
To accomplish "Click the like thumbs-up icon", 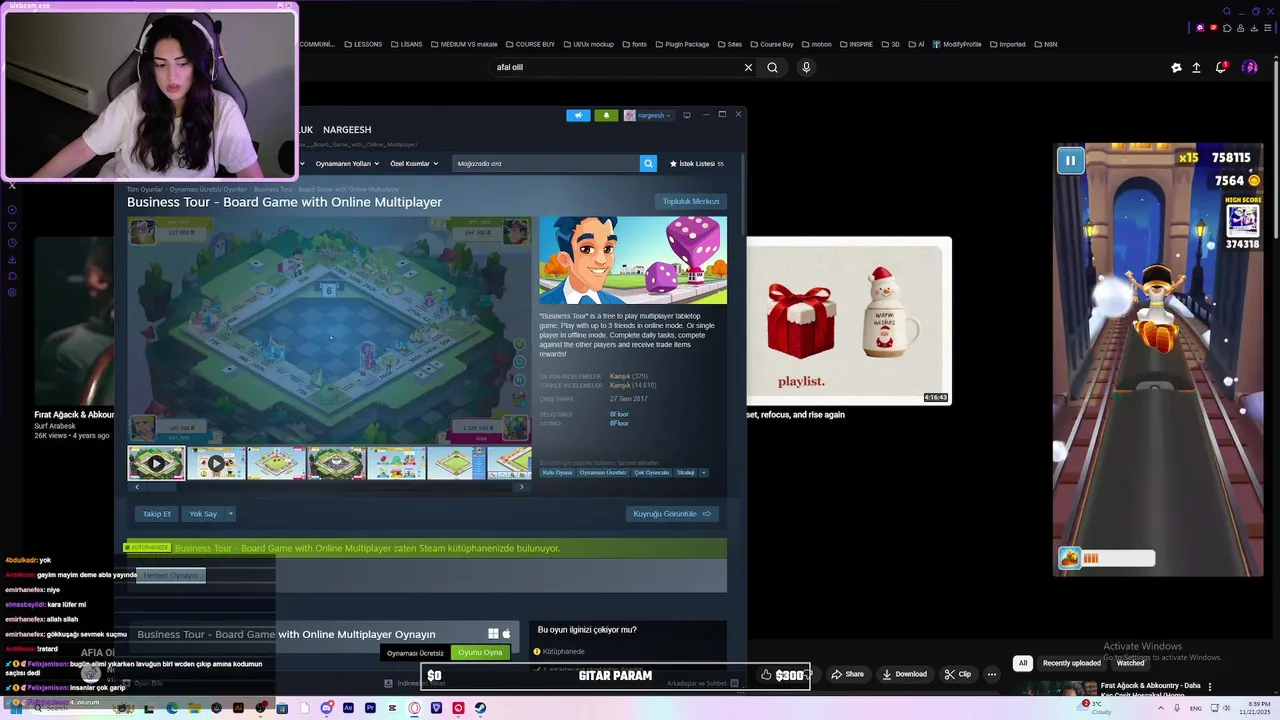I will [766, 674].
